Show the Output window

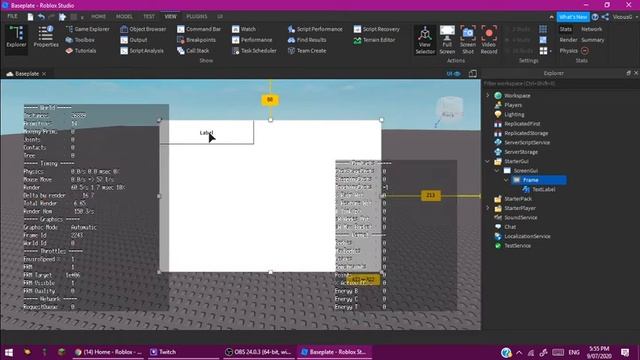tap(133, 40)
